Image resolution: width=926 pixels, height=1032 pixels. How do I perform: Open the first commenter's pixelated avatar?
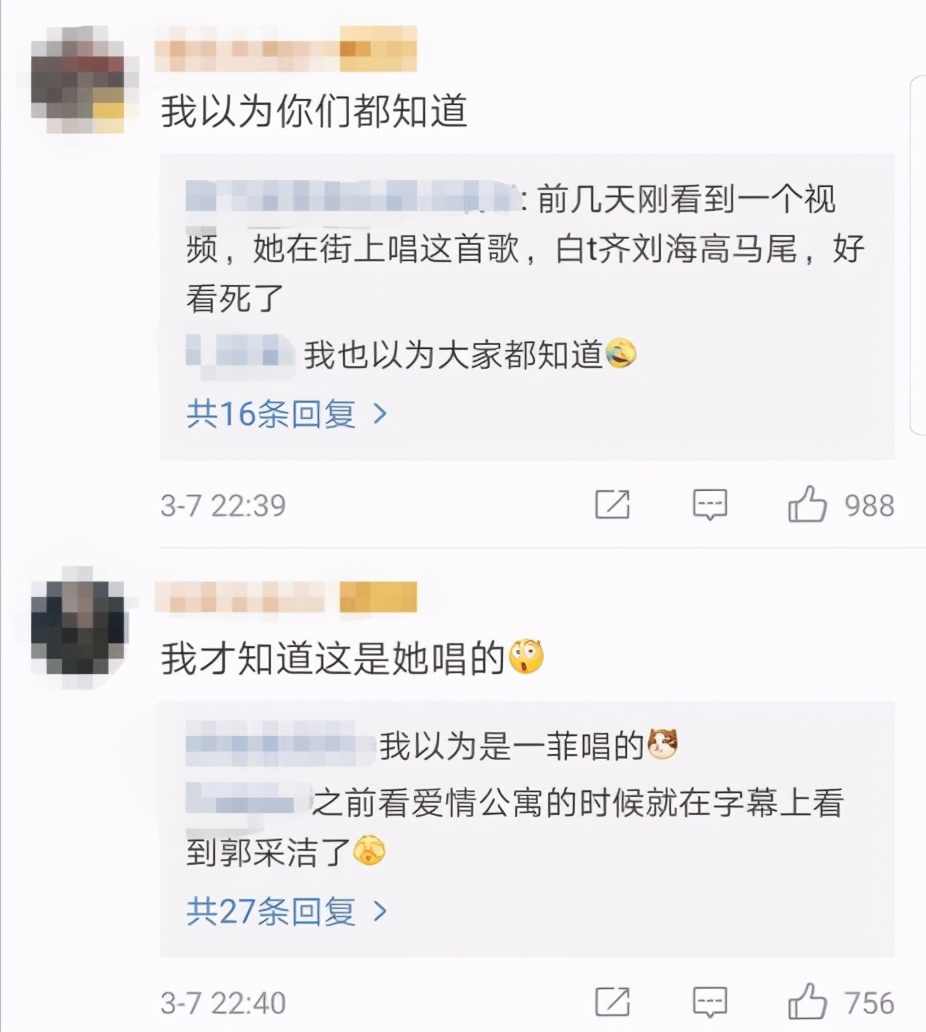click(78, 80)
